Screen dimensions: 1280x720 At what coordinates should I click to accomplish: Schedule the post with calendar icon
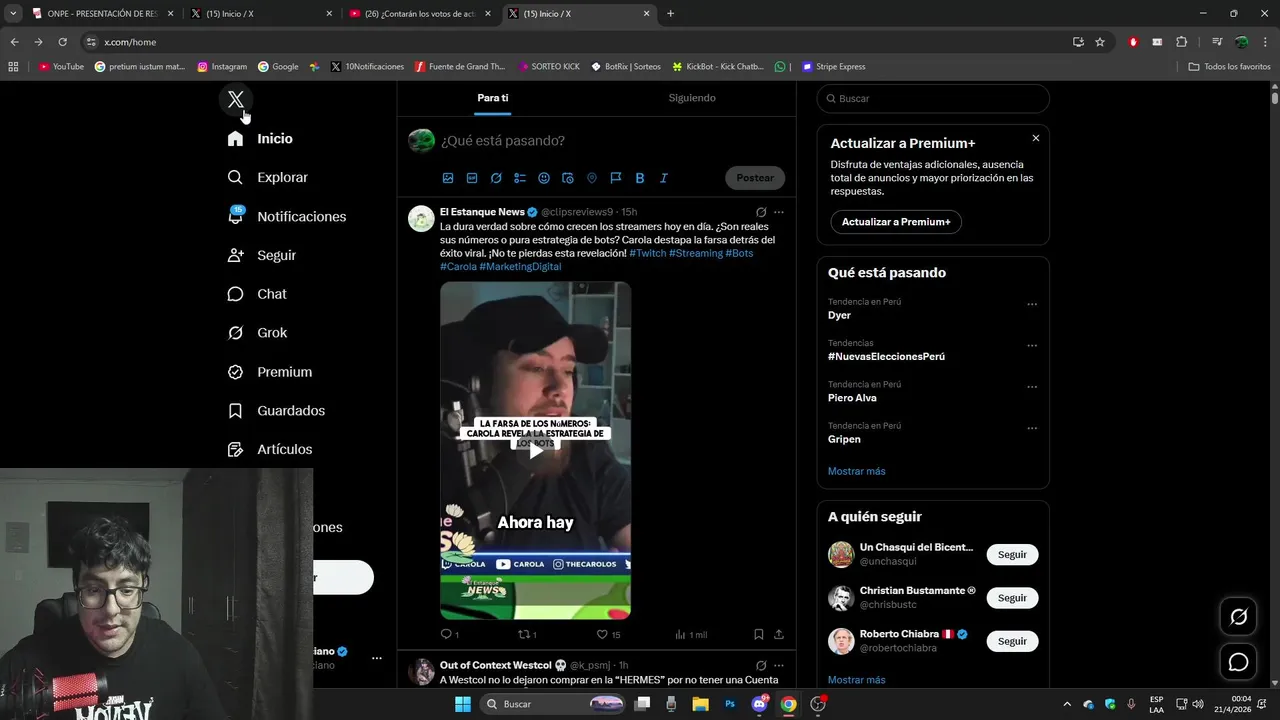pos(568,178)
